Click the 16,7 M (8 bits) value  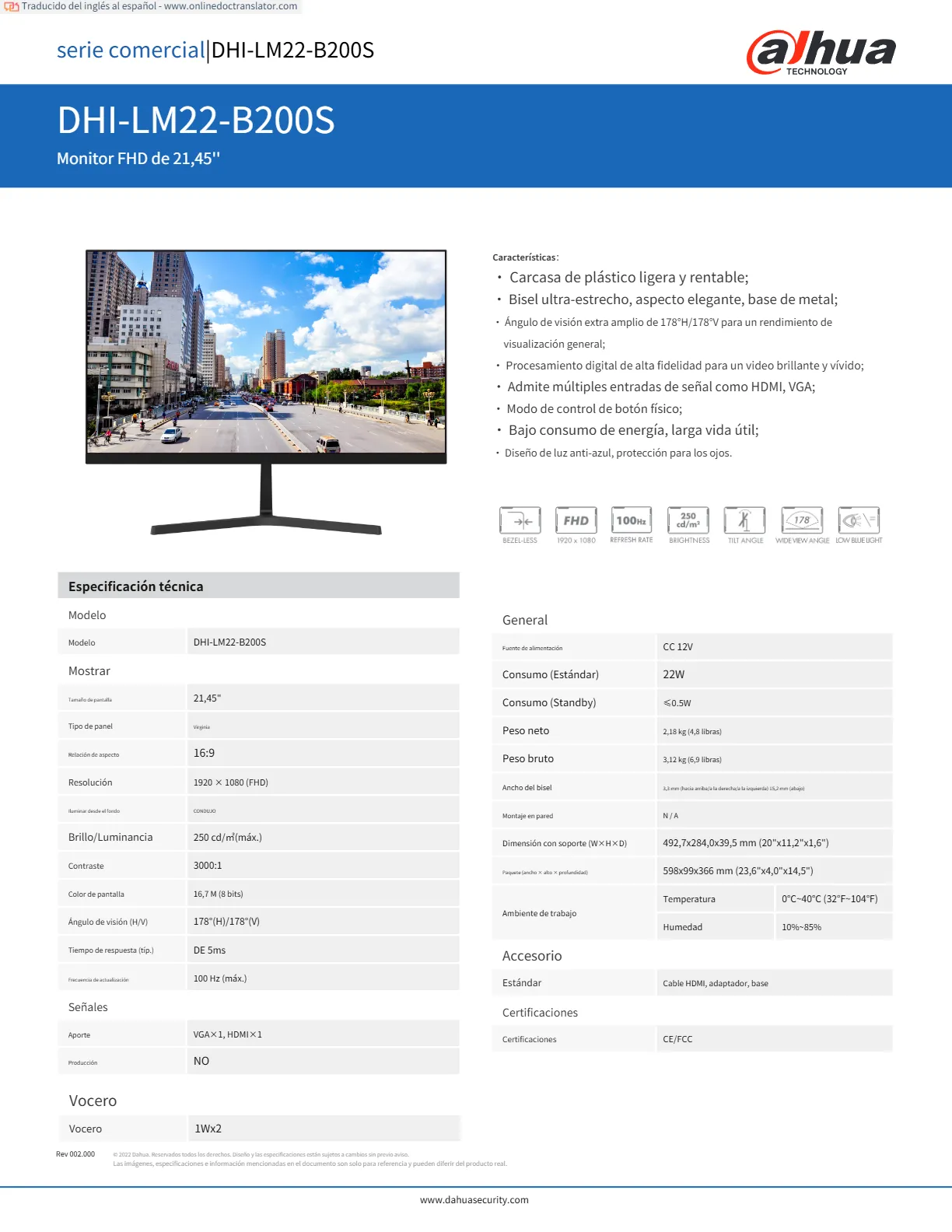[323, 894]
